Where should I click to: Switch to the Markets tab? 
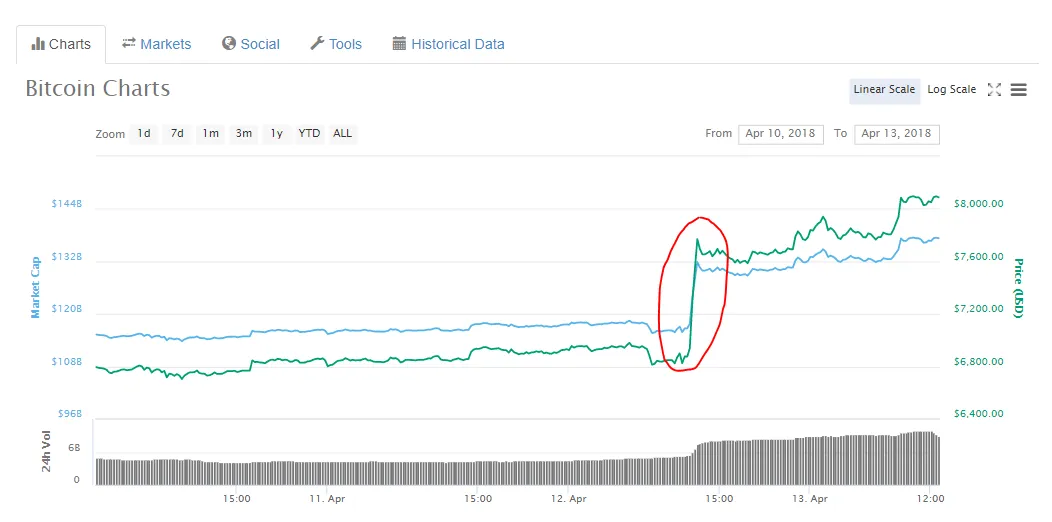pyautogui.click(x=156, y=44)
